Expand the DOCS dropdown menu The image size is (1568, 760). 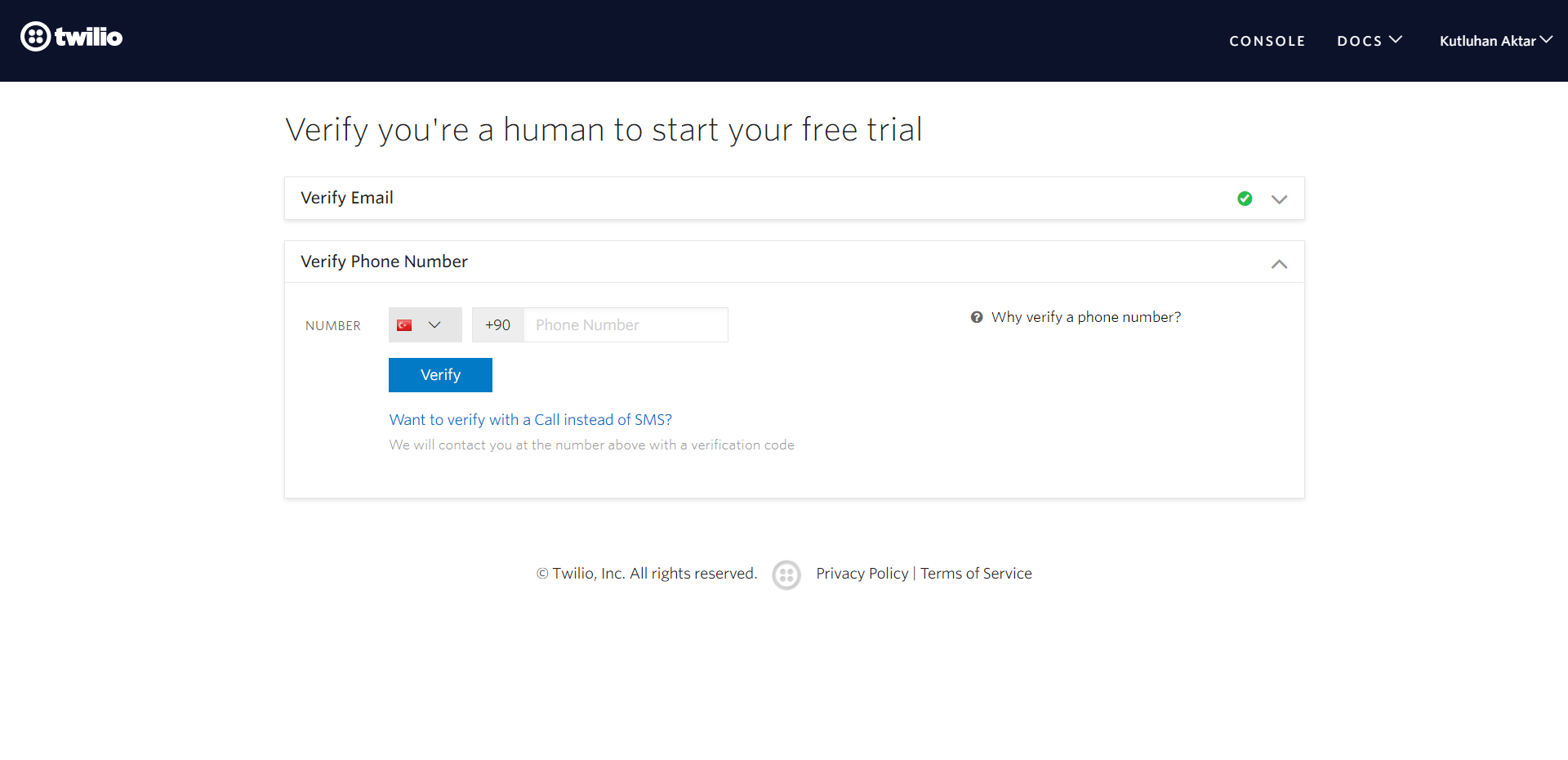pyautogui.click(x=1369, y=41)
